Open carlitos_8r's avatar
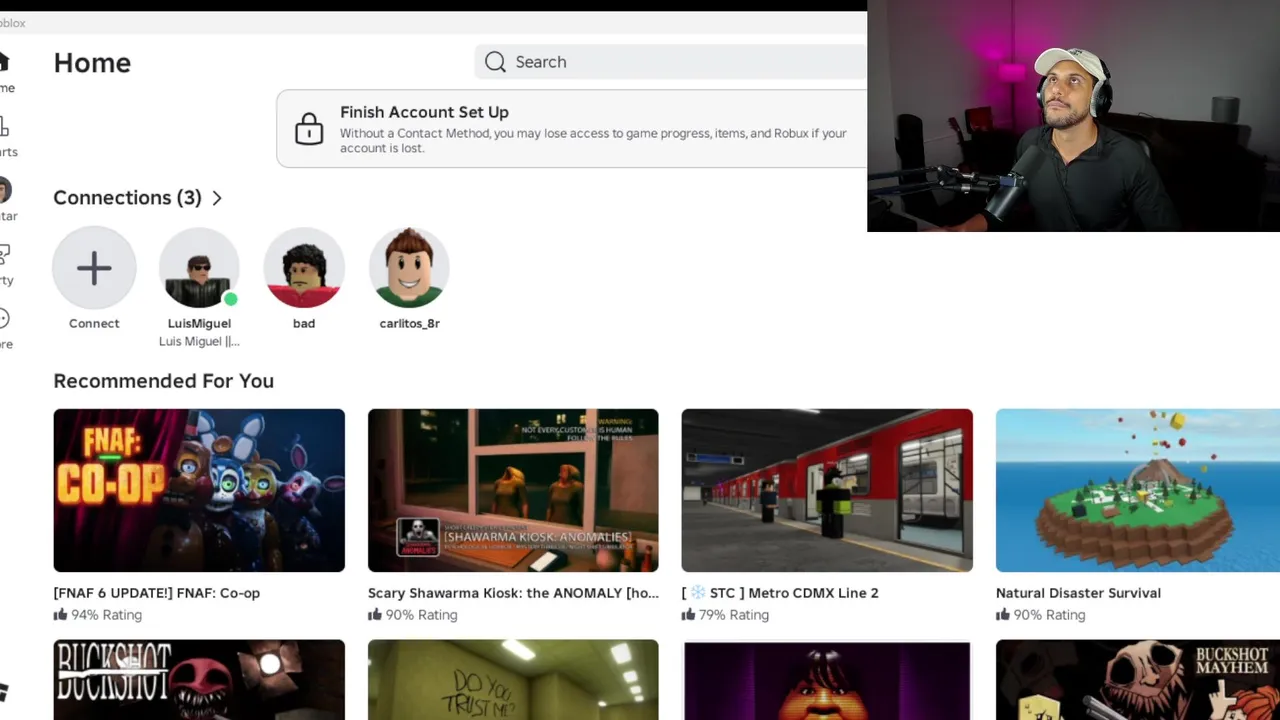The width and height of the screenshot is (1280, 720). pos(409,268)
